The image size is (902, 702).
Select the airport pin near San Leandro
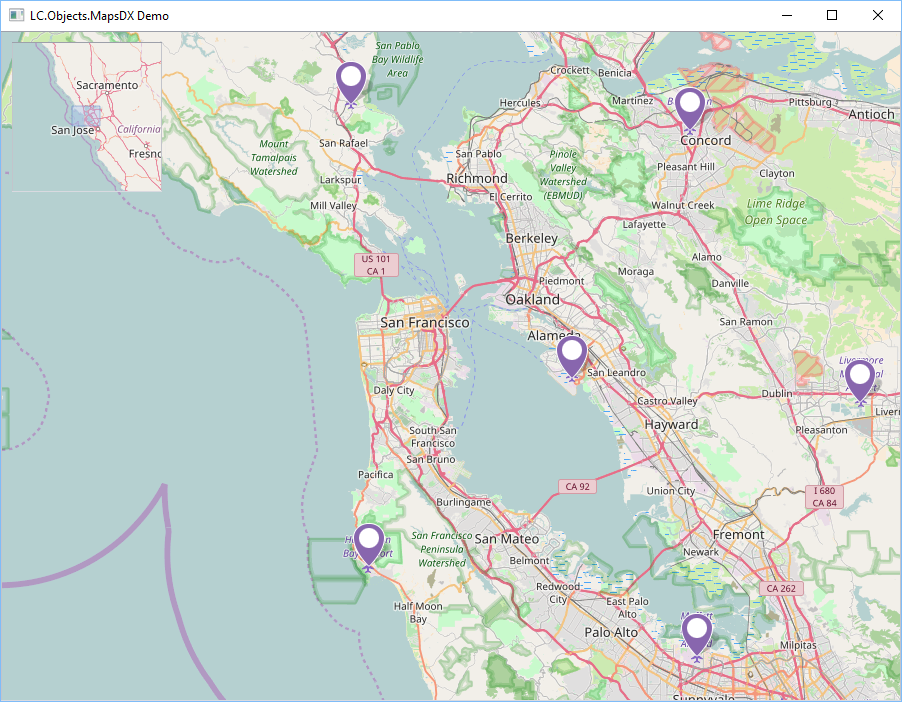[572, 356]
